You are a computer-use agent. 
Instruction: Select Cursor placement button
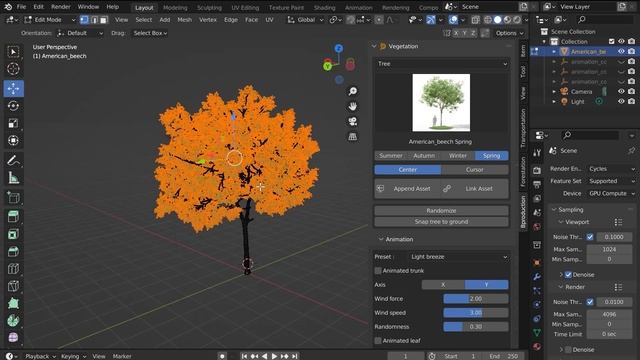(475, 169)
